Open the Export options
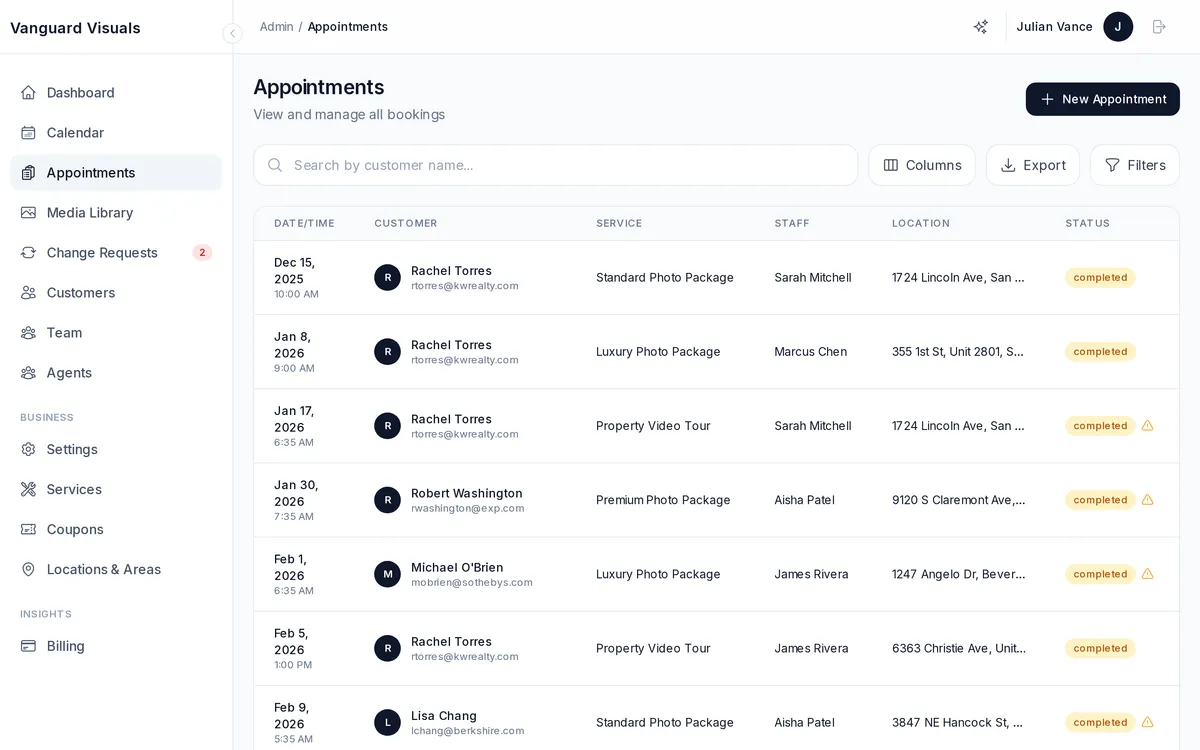1200x750 pixels. coord(1032,165)
